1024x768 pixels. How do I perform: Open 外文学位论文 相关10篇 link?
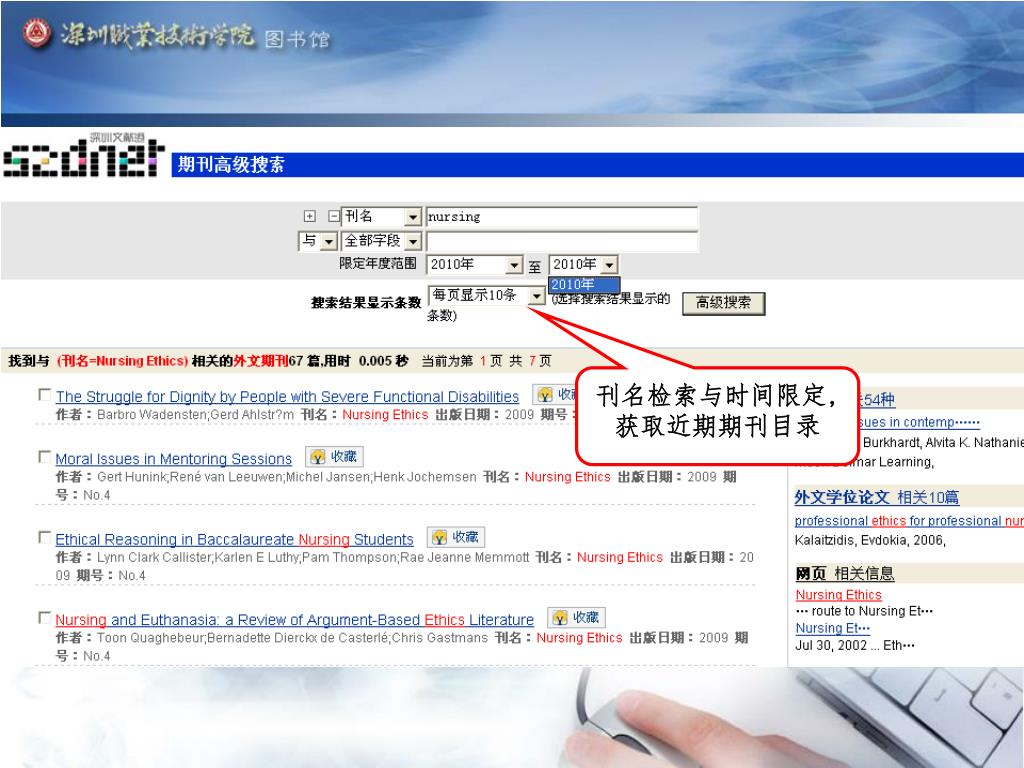coord(876,498)
